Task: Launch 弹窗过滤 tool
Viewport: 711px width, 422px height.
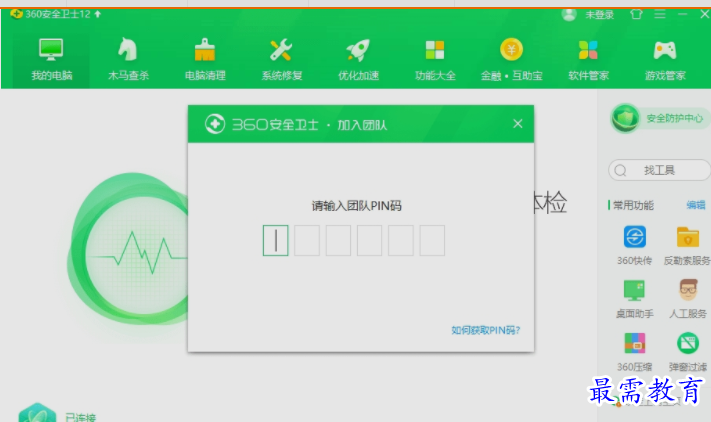Action: pyautogui.click(x=687, y=352)
